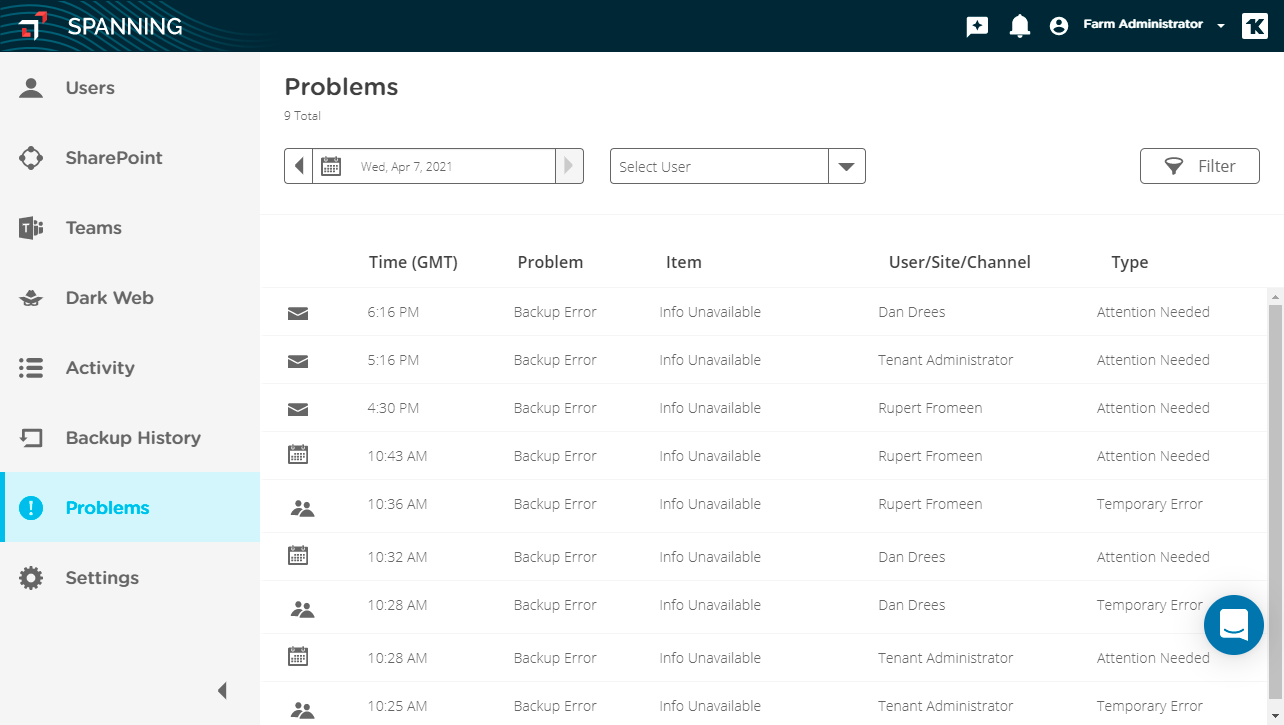Expand the Select User dropdown arrow
Viewport: 1284px width, 725px height.
pos(847,166)
